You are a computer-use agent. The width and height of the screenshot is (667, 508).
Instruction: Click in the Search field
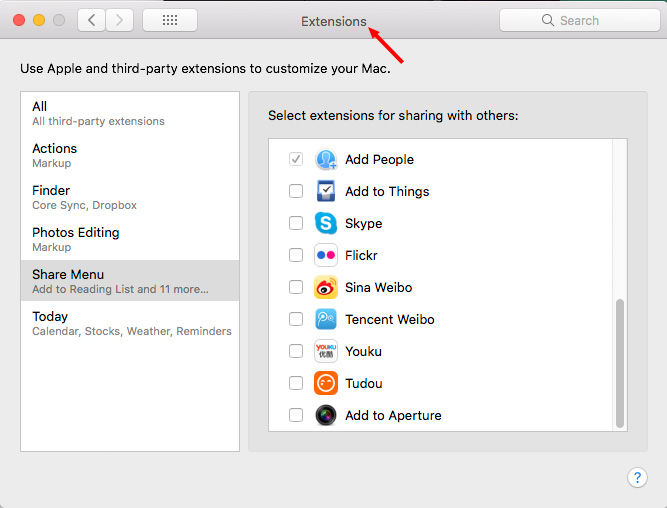pos(579,20)
